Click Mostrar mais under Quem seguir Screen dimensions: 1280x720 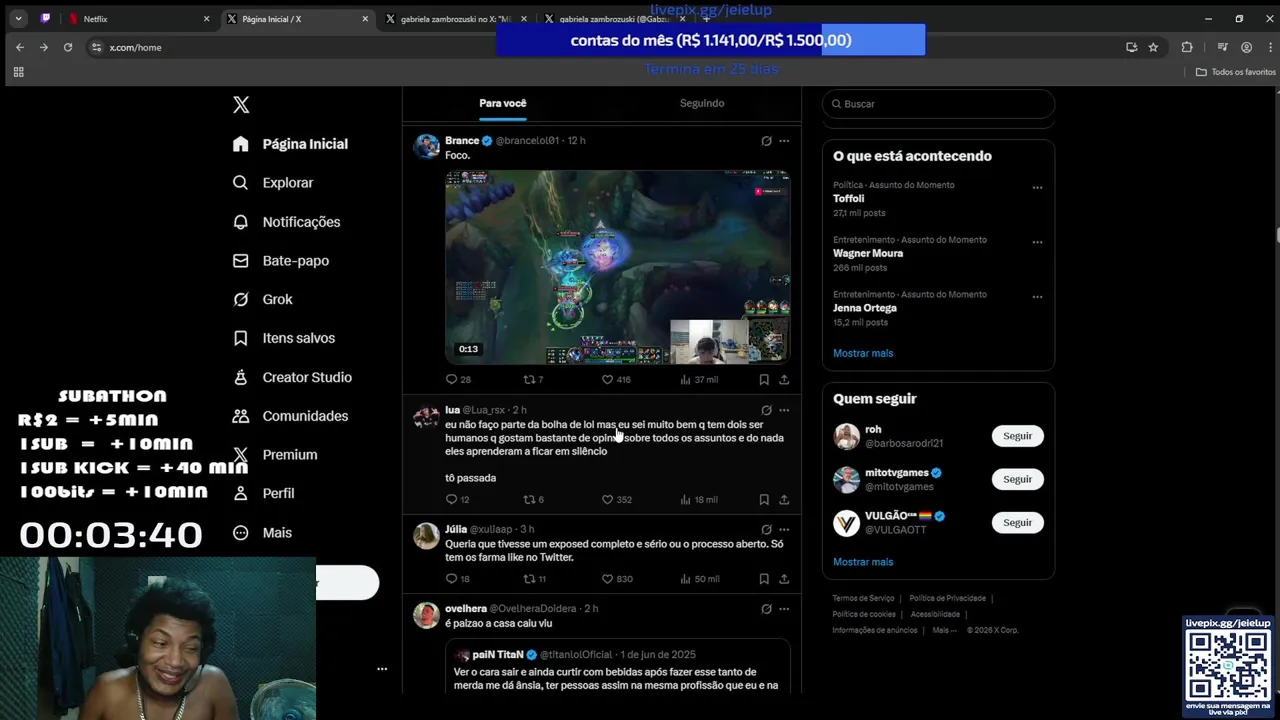coord(863,562)
